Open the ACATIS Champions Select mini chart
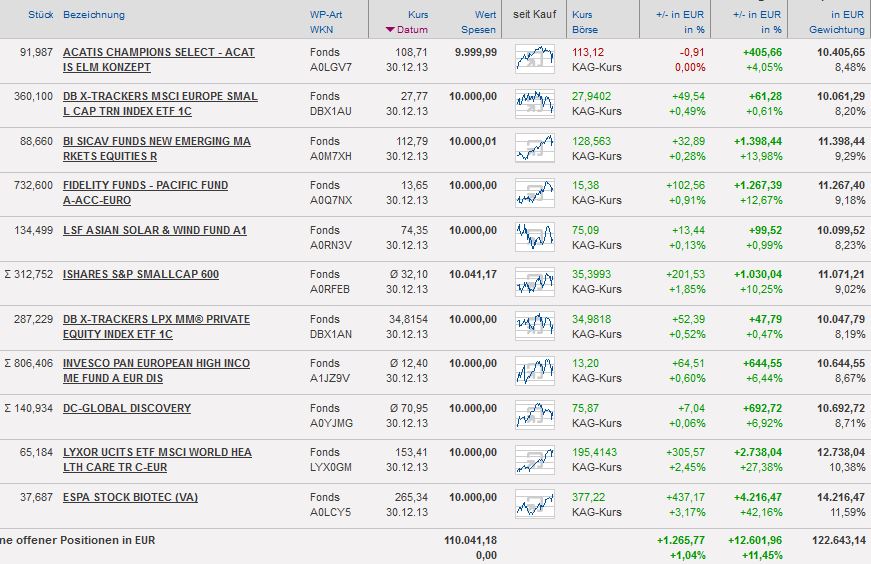Viewport: 871px width, 564px height. pyautogui.click(x=535, y=59)
